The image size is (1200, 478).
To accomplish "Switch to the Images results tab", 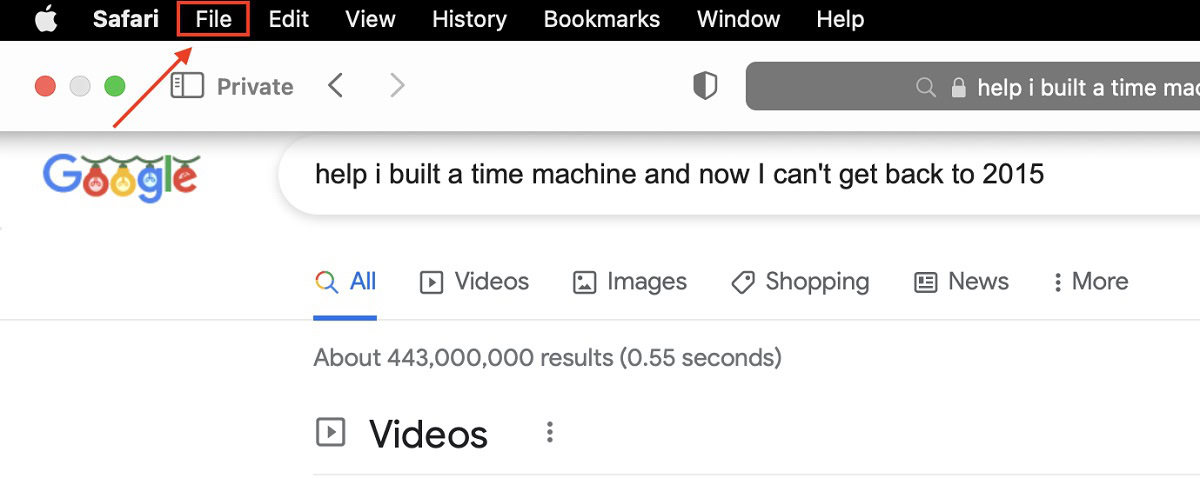I will tap(630, 282).
